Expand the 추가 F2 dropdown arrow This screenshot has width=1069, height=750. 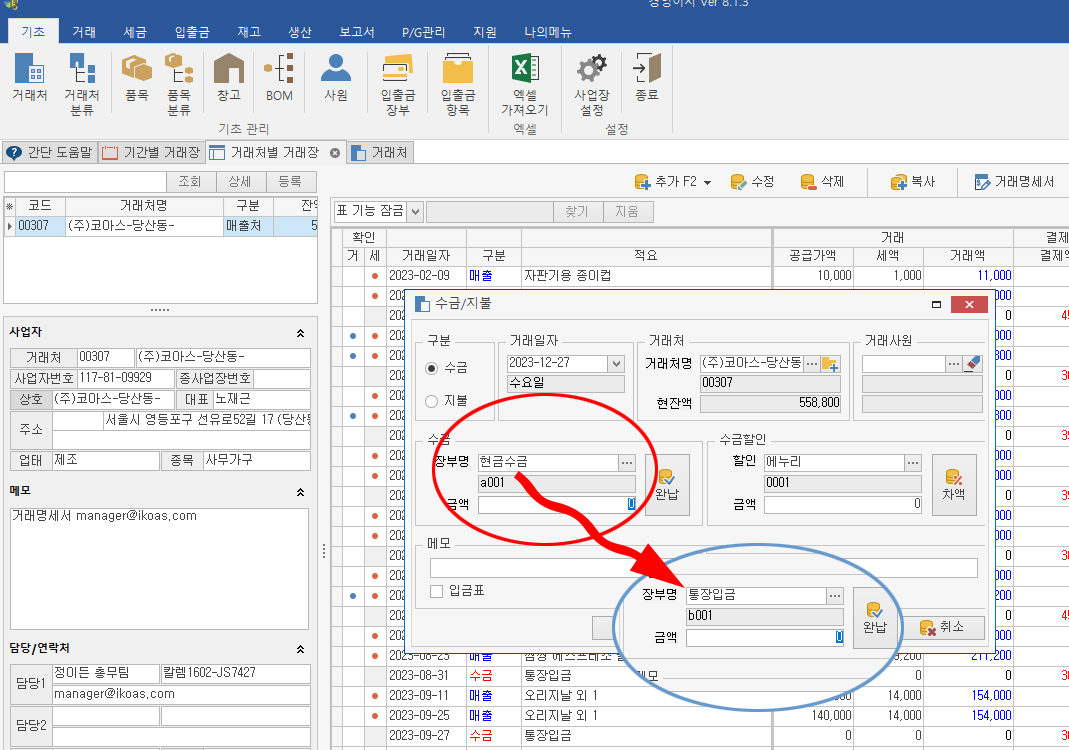[708, 183]
